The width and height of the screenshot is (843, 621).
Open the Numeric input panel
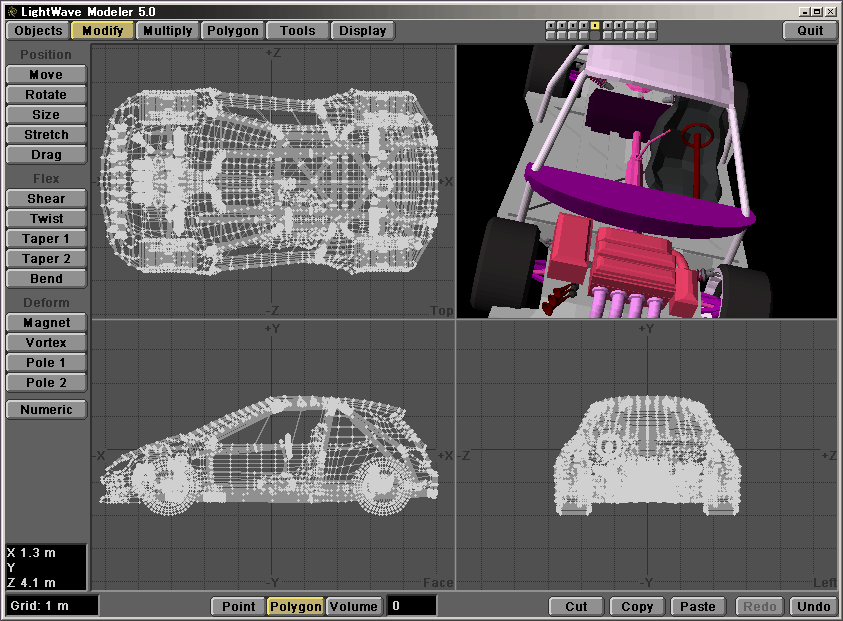[46, 409]
